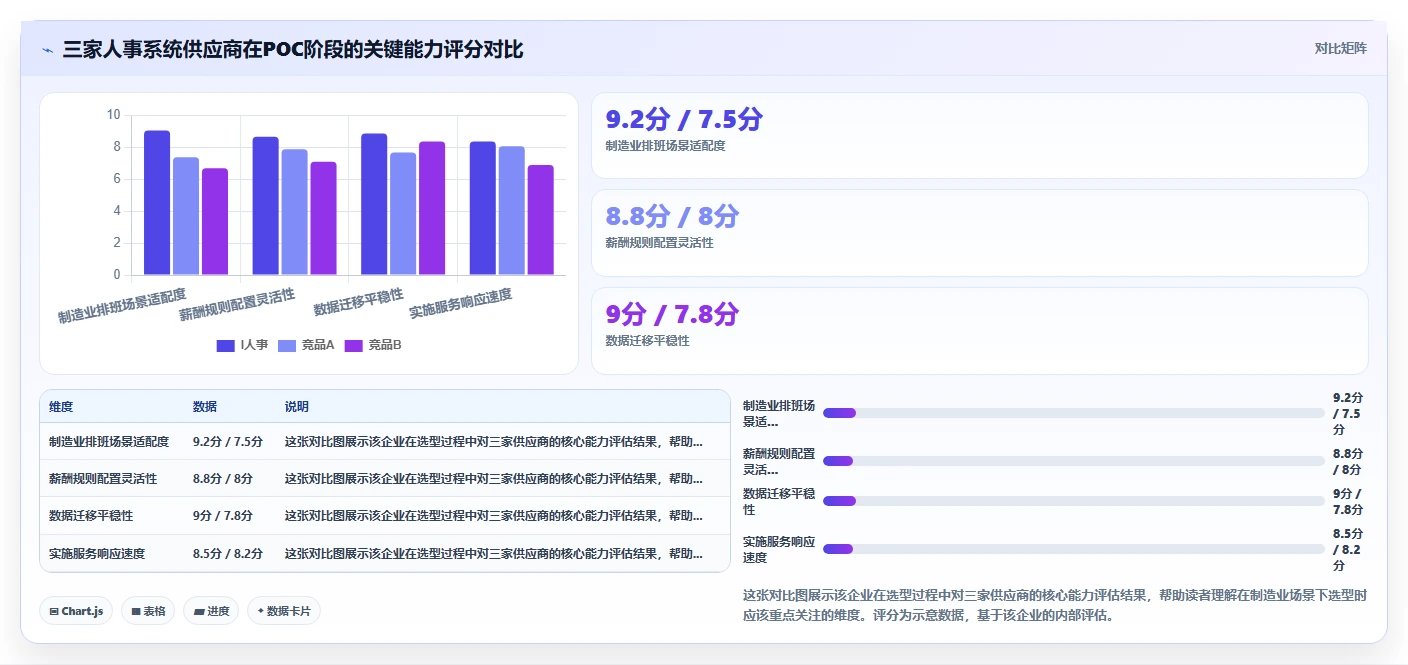Click the 竞品B legend color swatch
The height and width of the screenshot is (665, 1408).
(354, 345)
